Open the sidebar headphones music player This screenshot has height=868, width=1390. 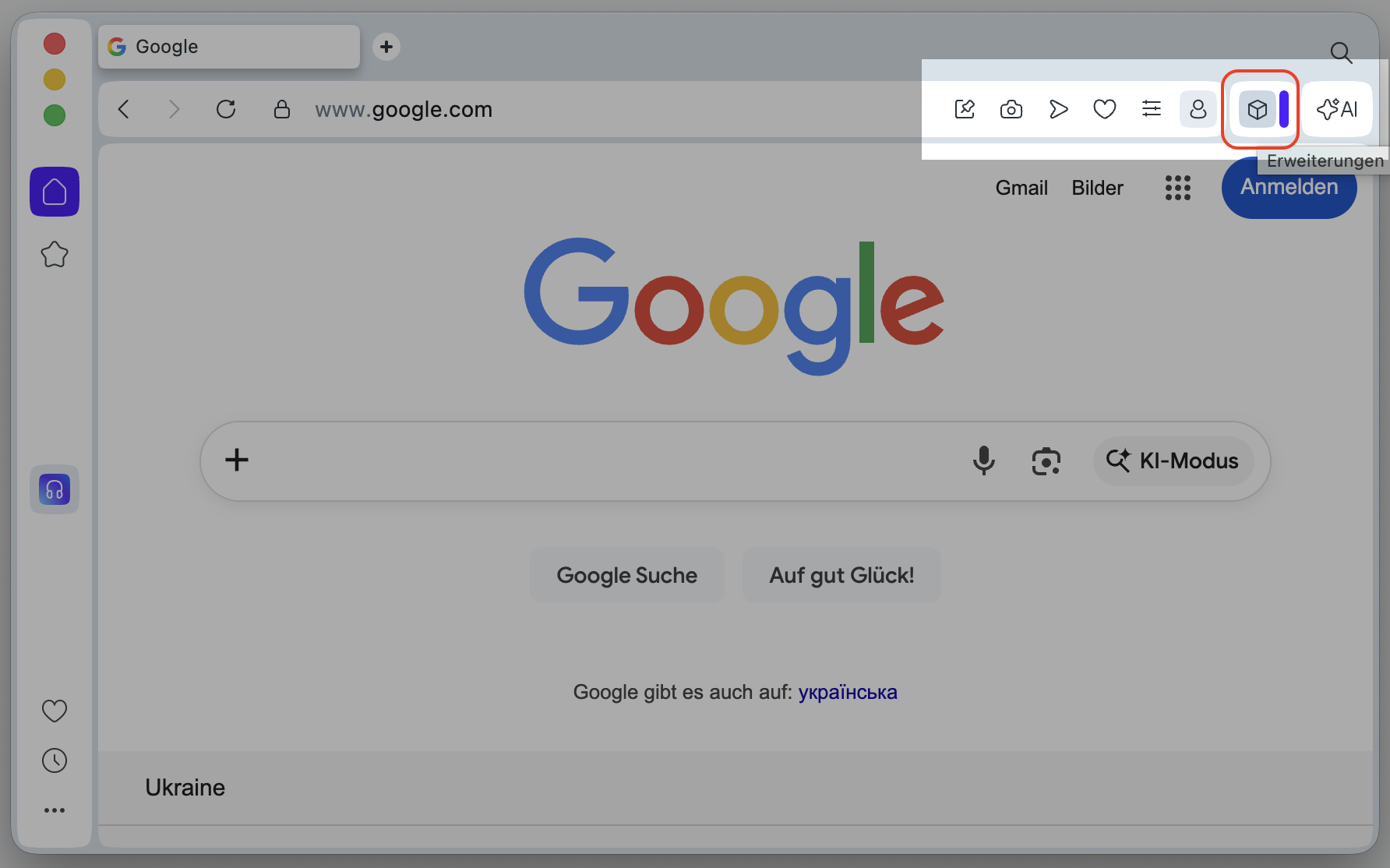coord(55,489)
